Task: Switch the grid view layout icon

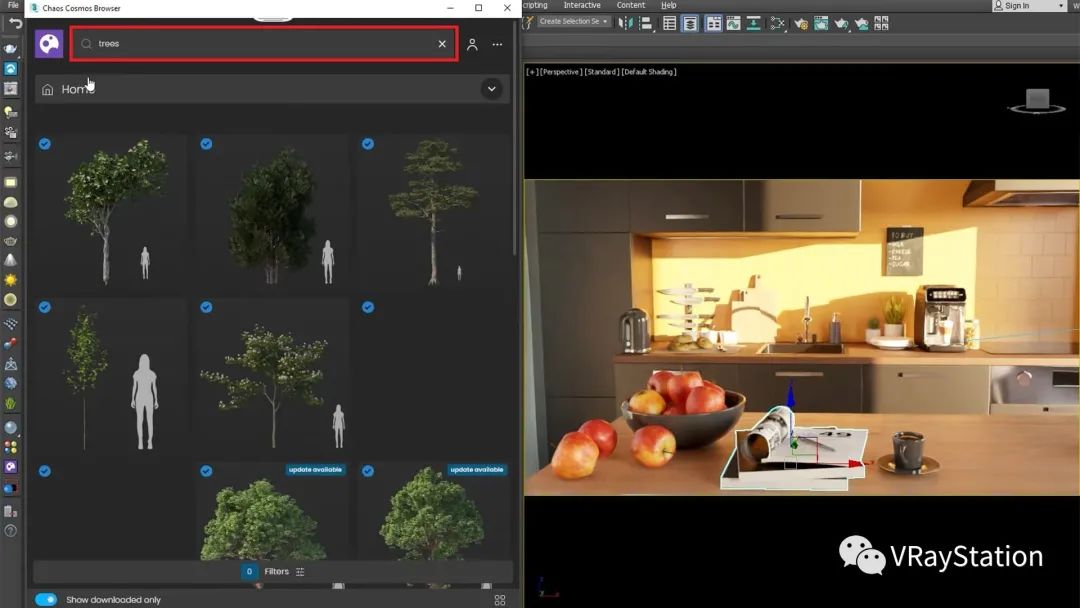Action: coord(500,600)
